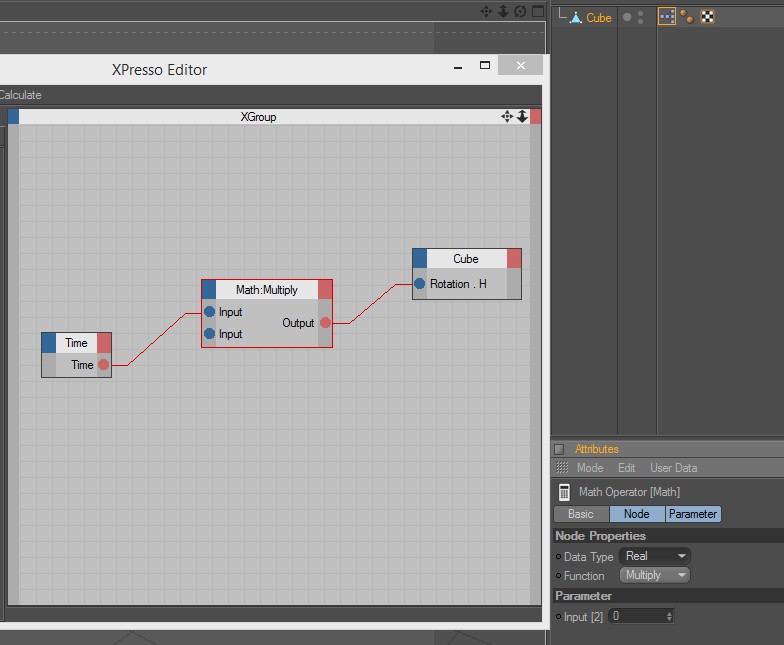
Task: Click the Attributes panel grip icon
Action: tap(562, 468)
